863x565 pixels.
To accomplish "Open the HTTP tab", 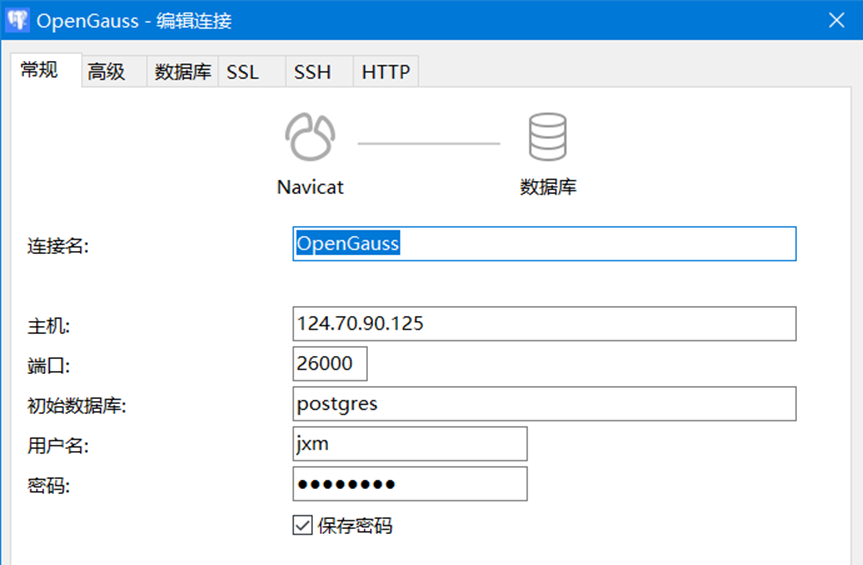I will coord(386,72).
